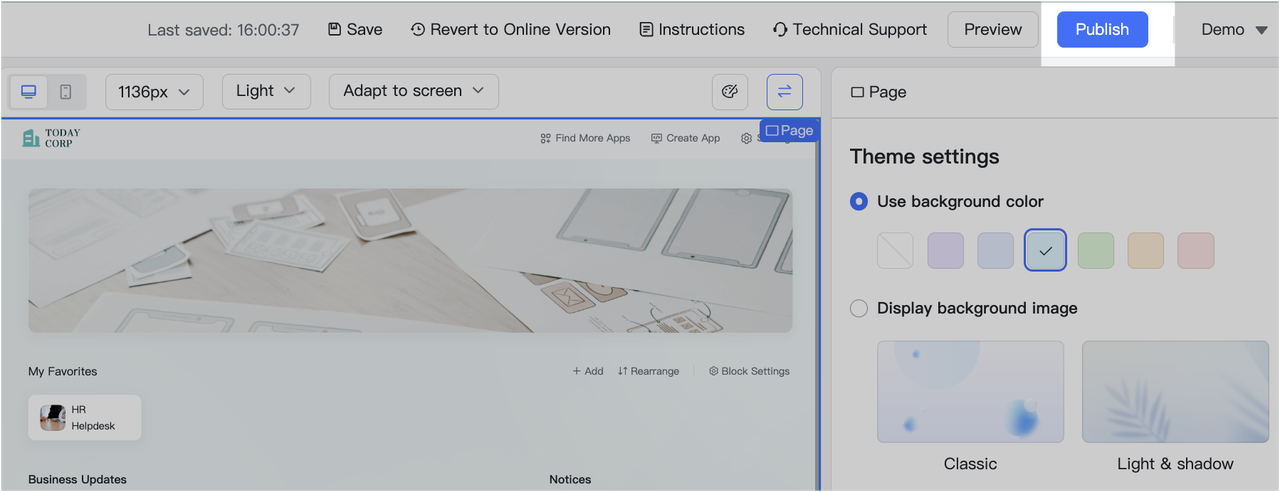Add a favorite with Add
This screenshot has width=1280, height=492.
[x=588, y=371]
